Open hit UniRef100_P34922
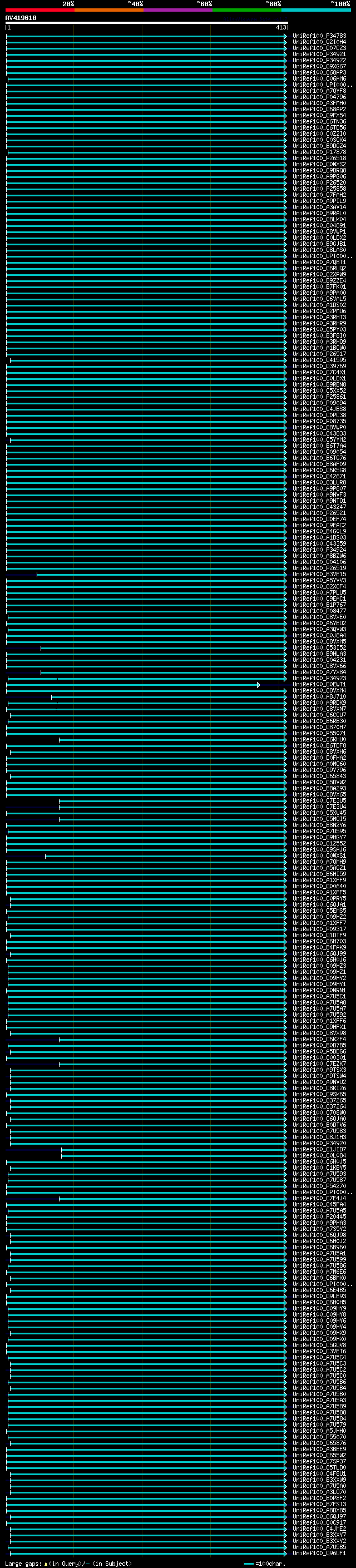This screenshot has width=356, height=1568. point(319,60)
